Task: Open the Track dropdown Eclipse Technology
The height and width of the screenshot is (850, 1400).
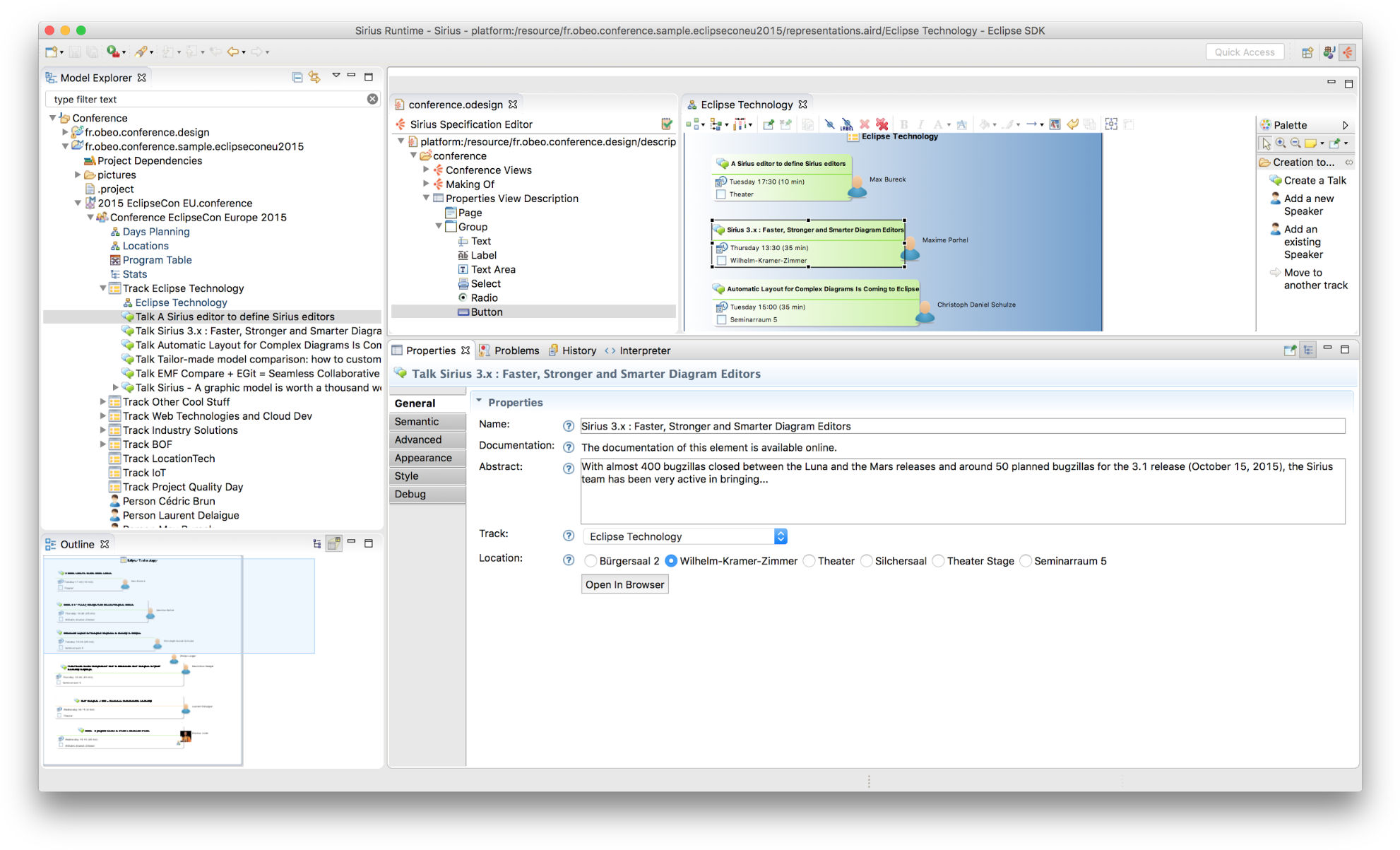Action: [684, 536]
